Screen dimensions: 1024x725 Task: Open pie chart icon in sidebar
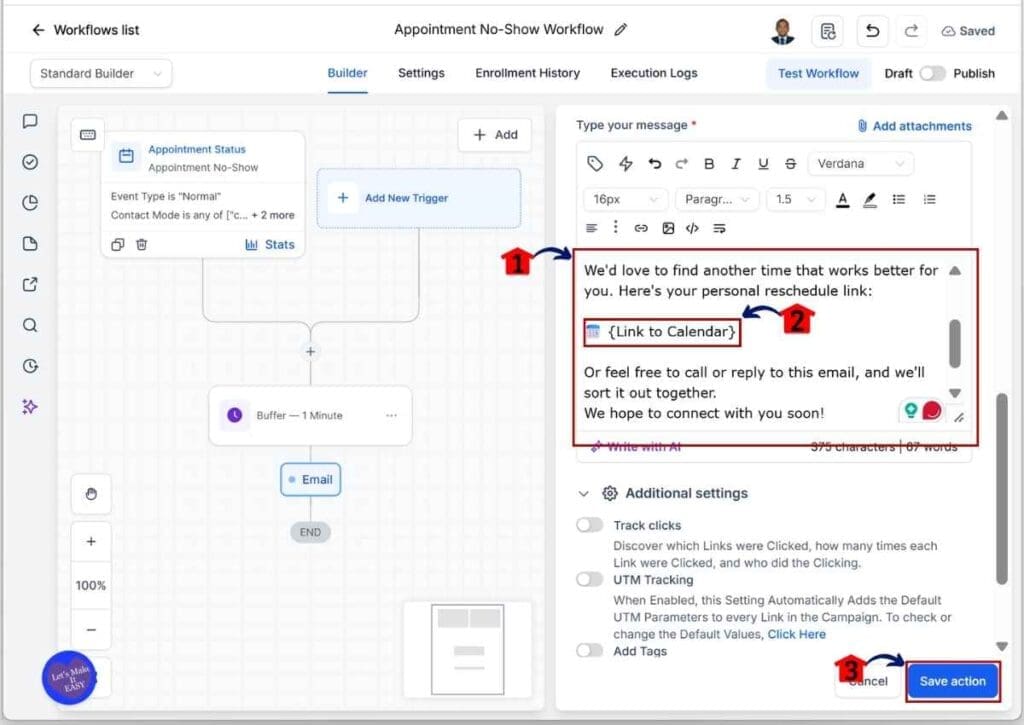pyautogui.click(x=30, y=202)
